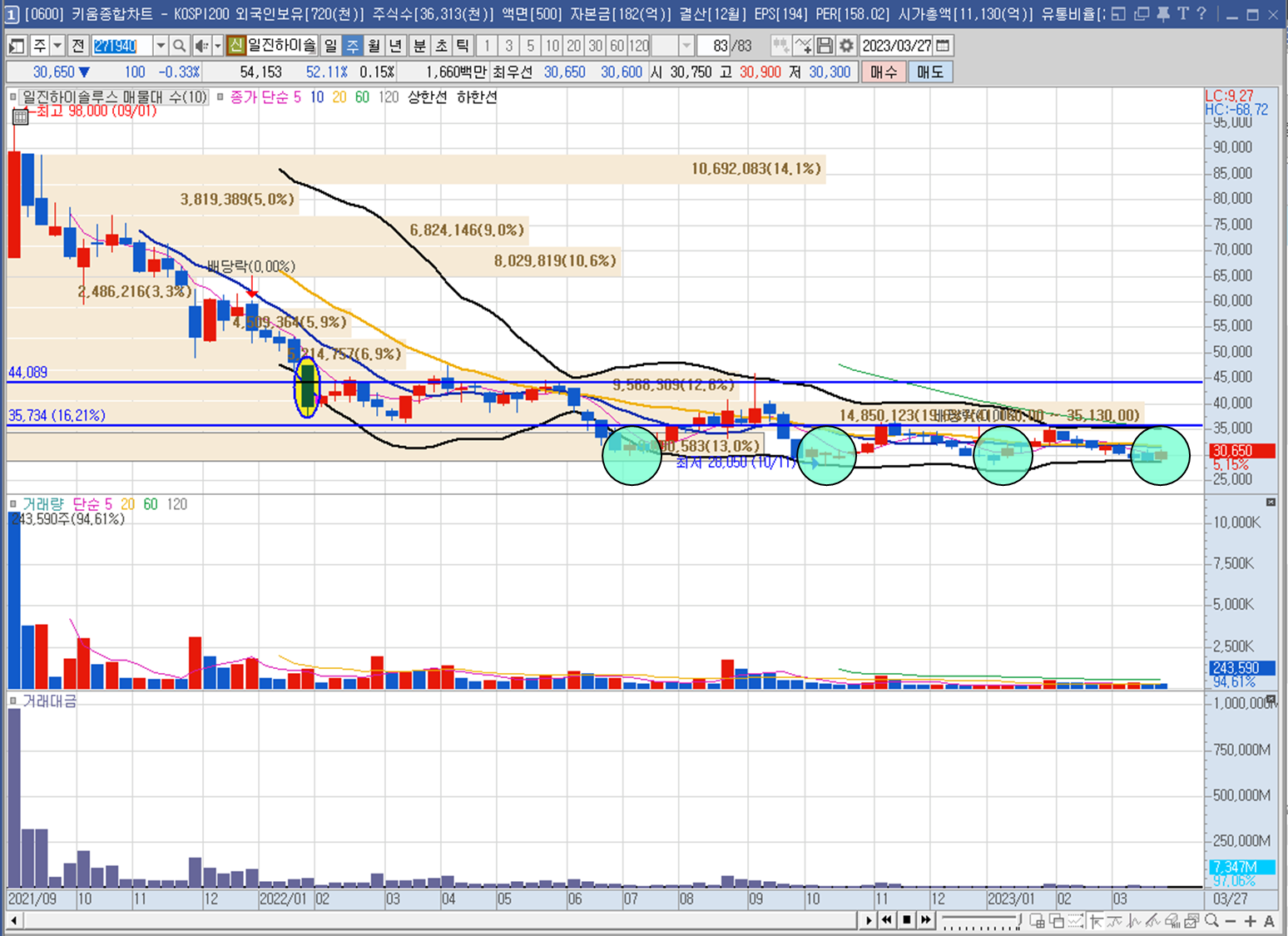The height and width of the screenshot is (936, 1288).
Task: Click the zoom magnifier at bottom toolbar
Action: [x=1211, y=920]
